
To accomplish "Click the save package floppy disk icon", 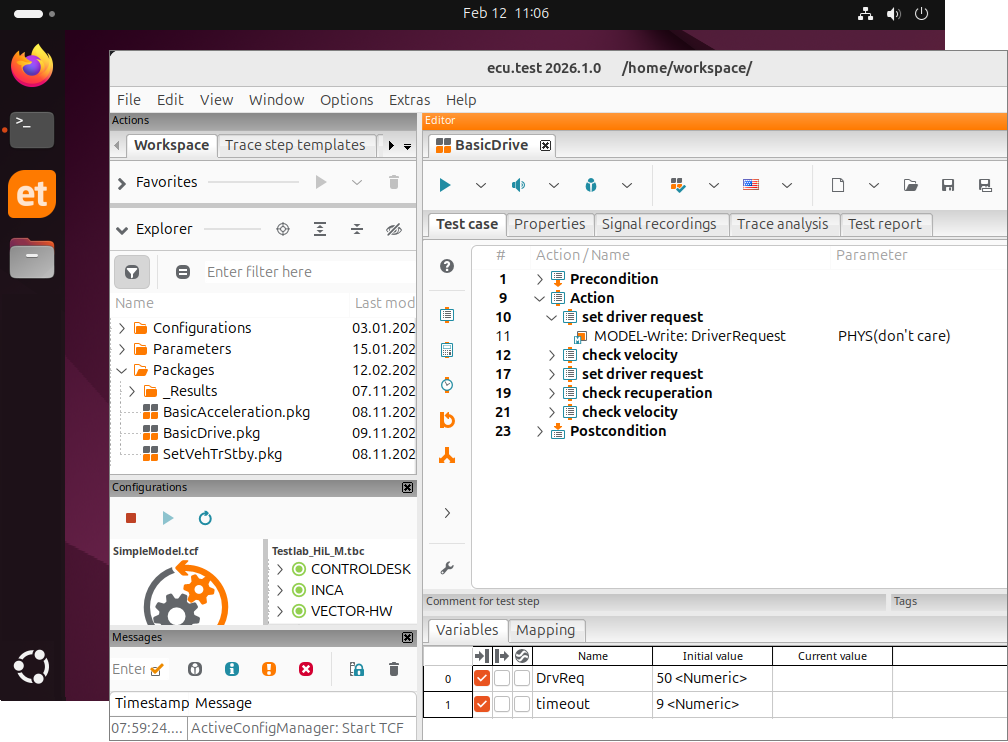I will [x=947, y=185].
